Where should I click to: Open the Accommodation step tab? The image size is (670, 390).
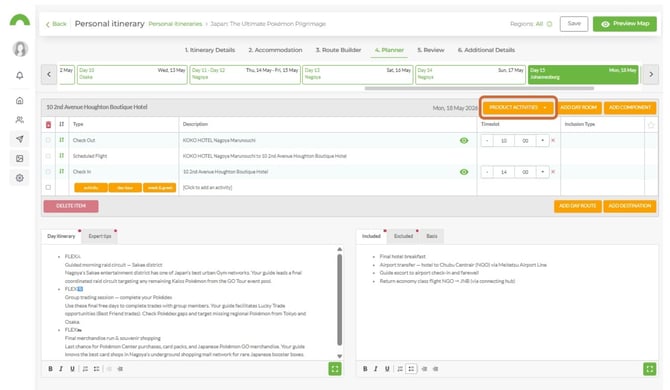(275, 50)
